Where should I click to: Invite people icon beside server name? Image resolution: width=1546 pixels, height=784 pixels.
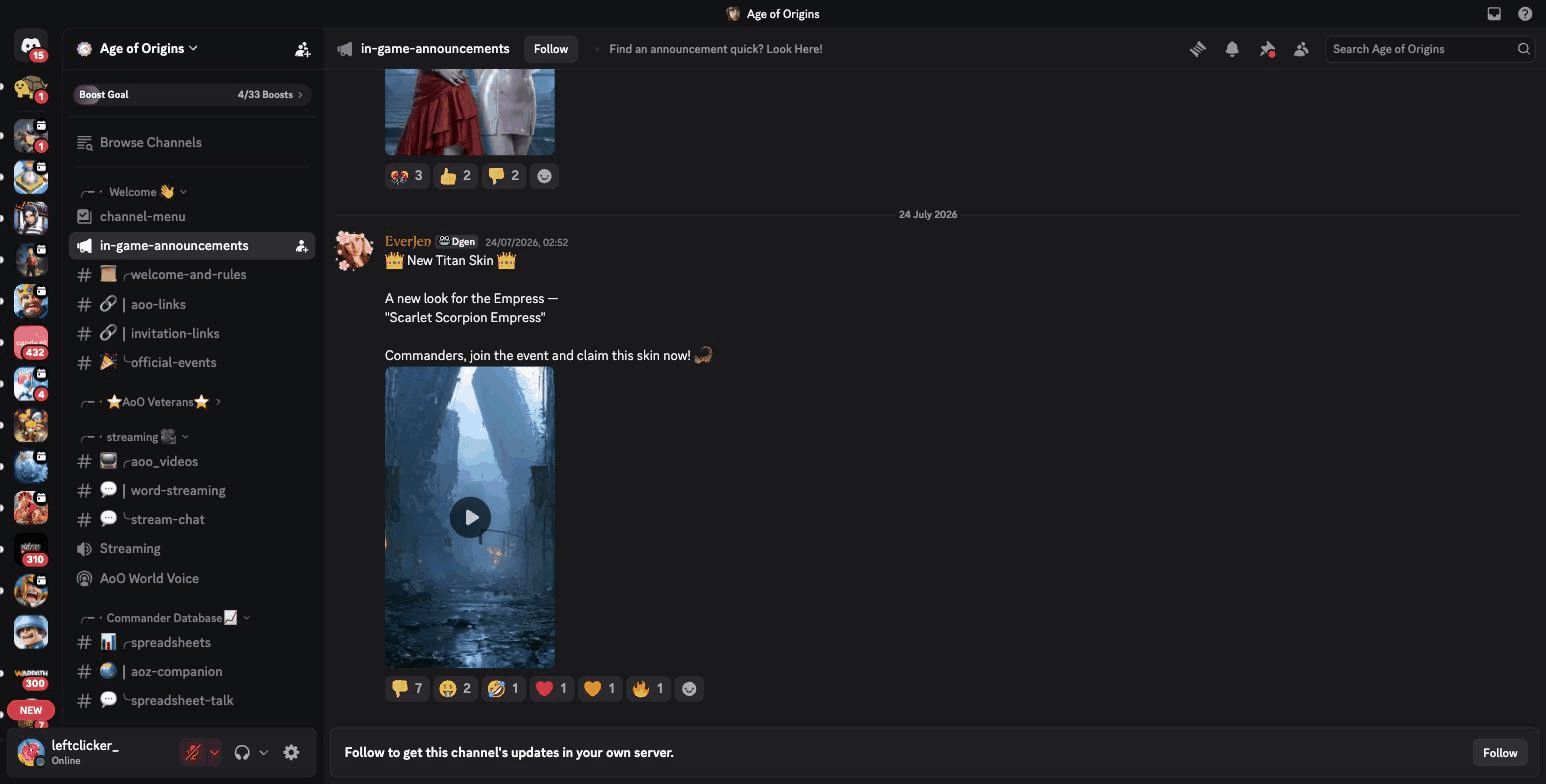tap(302, 49)
